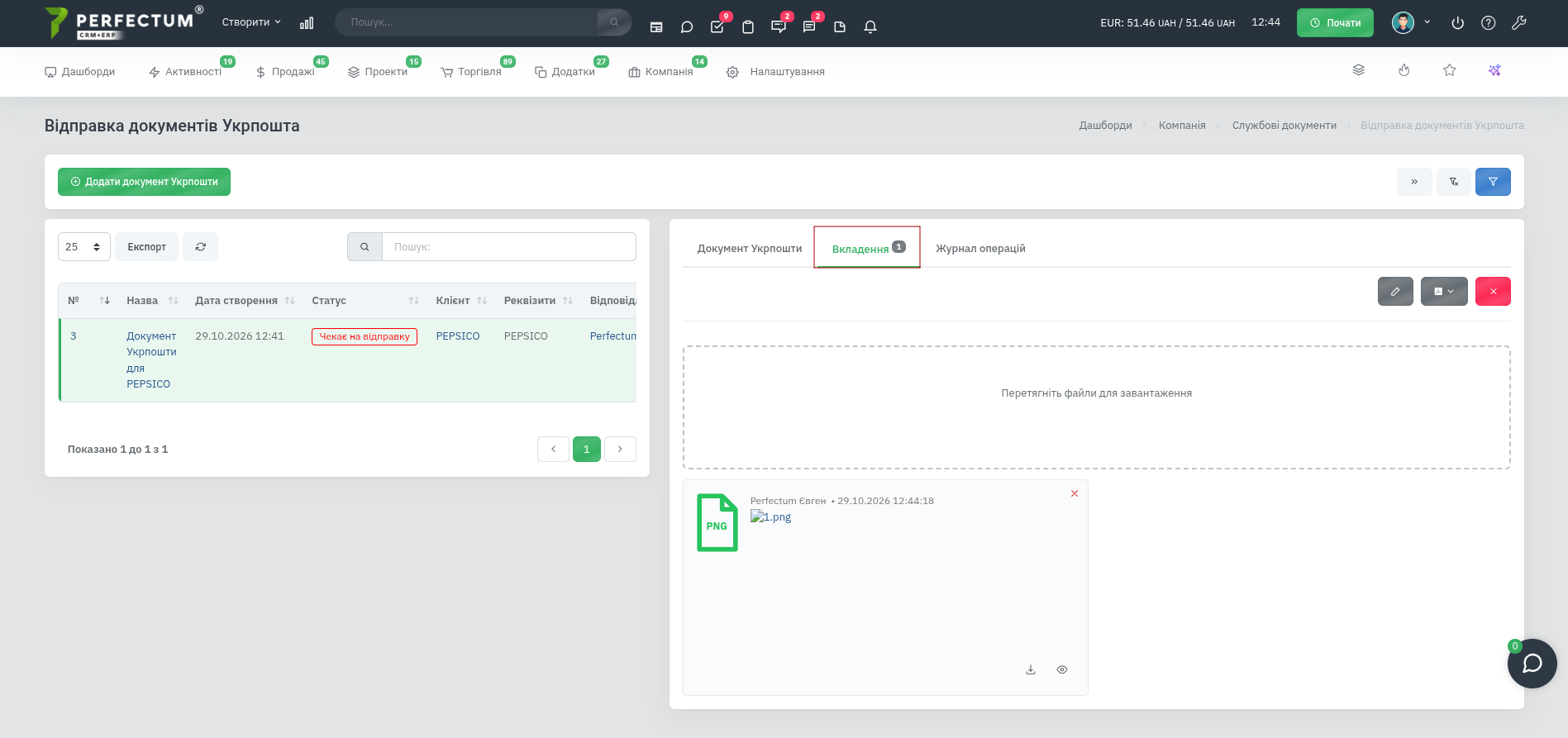Image resolution: width=1568 pixels, height=738 pixels.
Task: Download the 1.png attachment
Action: point(1031,669)
